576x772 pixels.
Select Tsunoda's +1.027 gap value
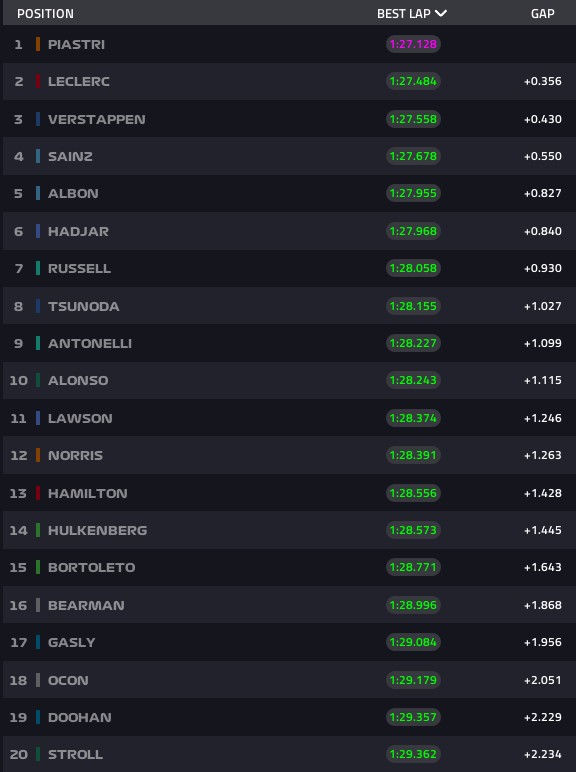tap(543, 306)
